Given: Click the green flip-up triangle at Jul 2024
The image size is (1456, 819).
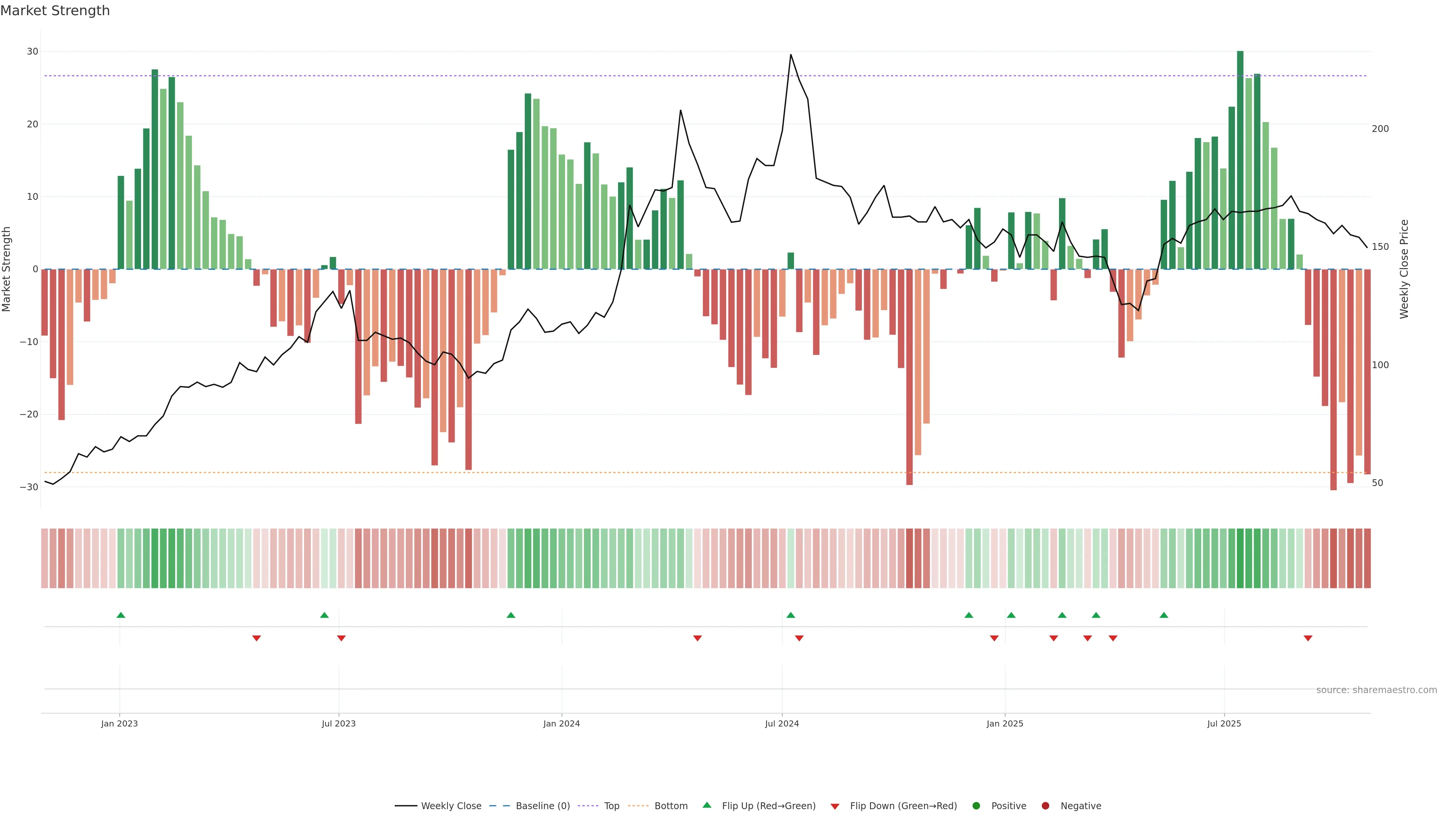Looking at the screenshot, I should 791,615.
